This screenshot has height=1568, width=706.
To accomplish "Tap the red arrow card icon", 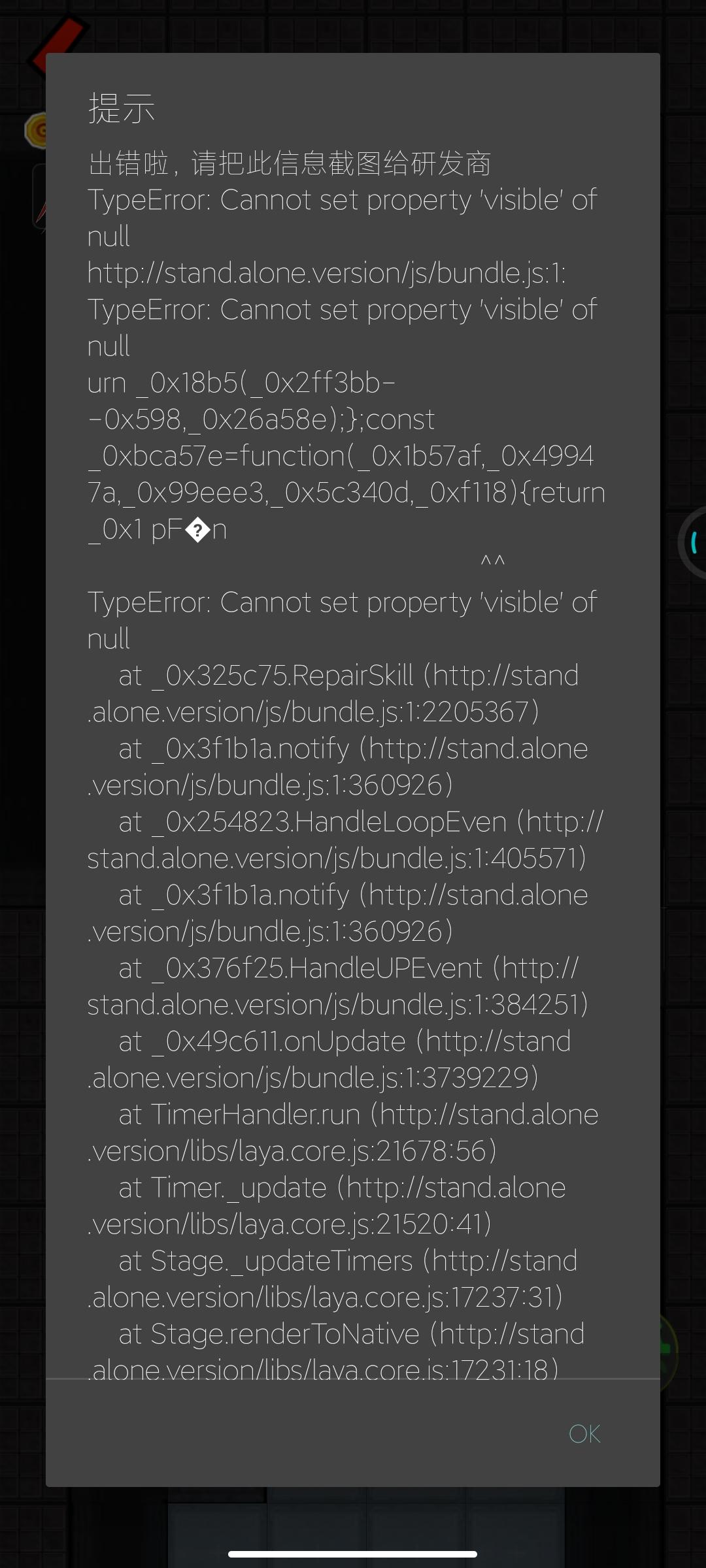I will 39,196.
